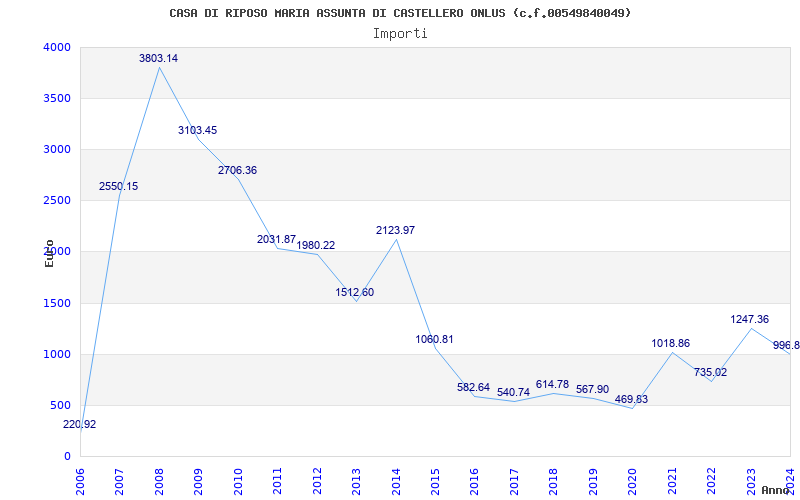Click the x-axis year 2010
The width and height of the screenshot is (800, 500).
click(238, 482)
